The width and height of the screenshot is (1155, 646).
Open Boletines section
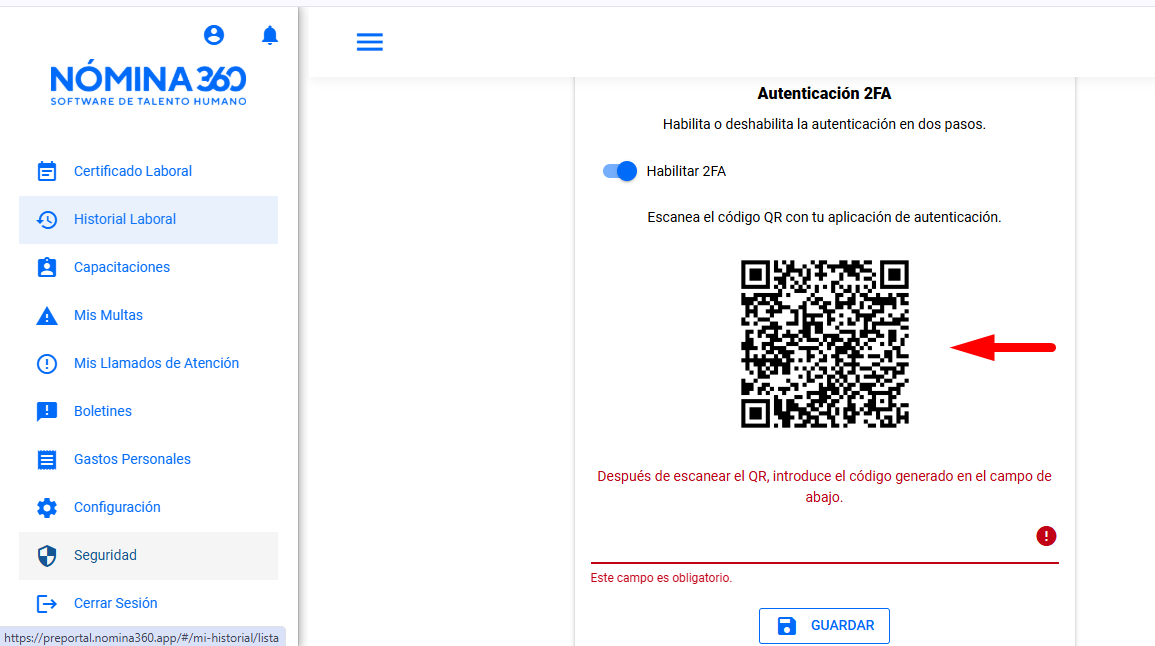[x=148, y=411]
